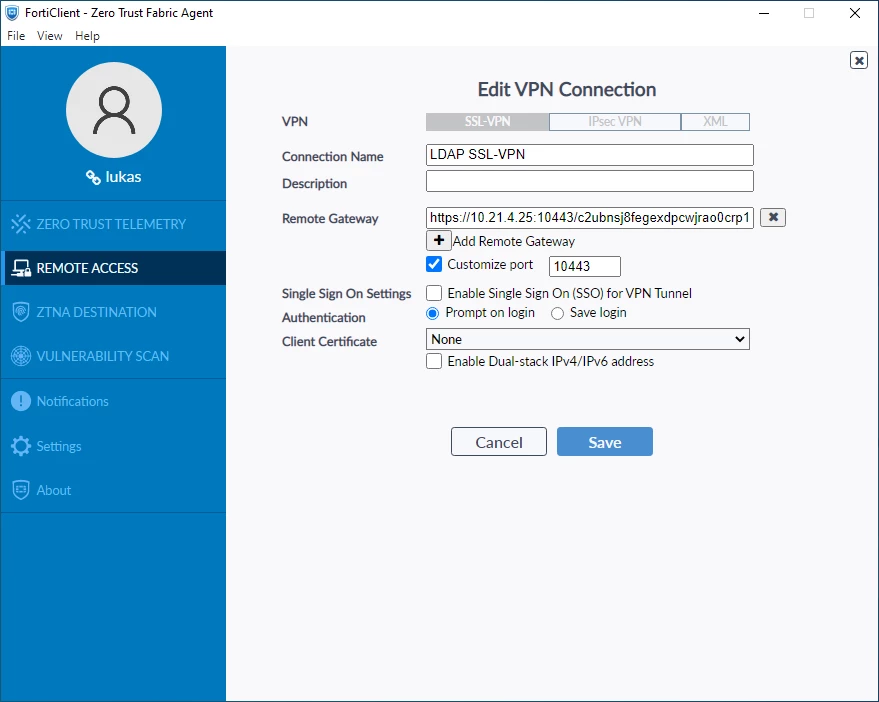
Task: Click the ZTNA Destination shield icon
Action: click(x=21, y=312)
